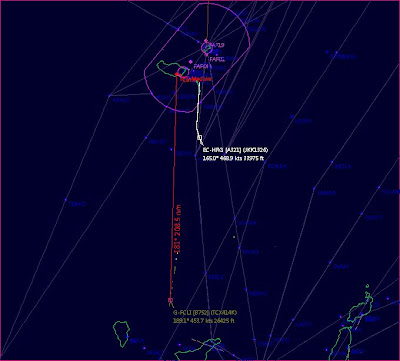The image size is (400, 361).
Task: Click the ABALO waypoint label
Action: click(x=122, y=100)
